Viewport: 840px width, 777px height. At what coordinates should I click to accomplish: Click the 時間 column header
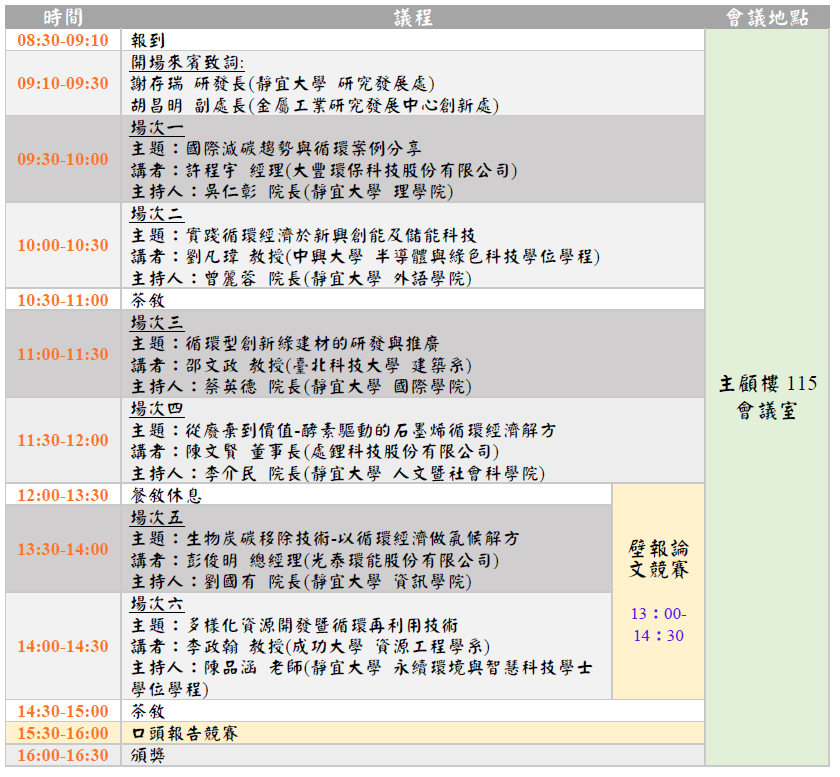[x=62, y=18]
